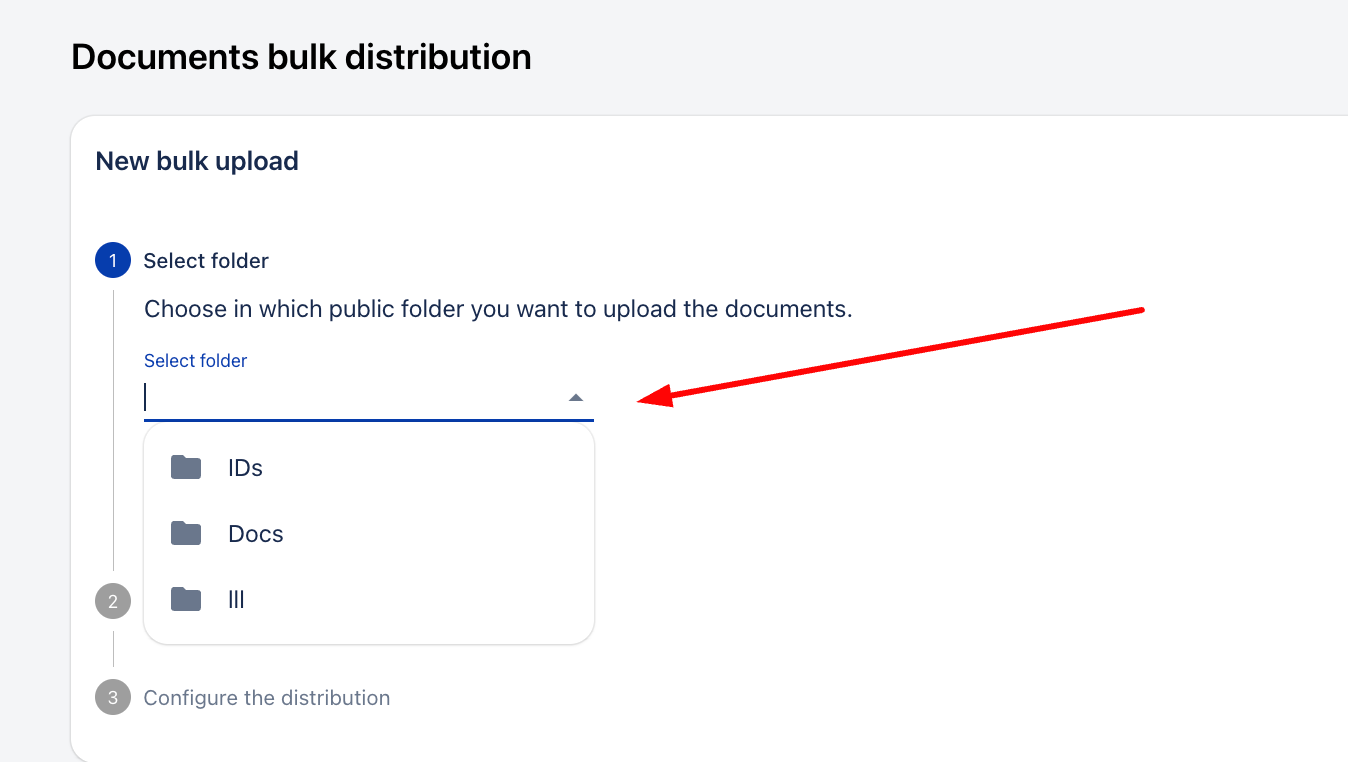Click the vertical connector line below step 1
The height and width of the screenshot is (762, 1348).
[113, 430]
